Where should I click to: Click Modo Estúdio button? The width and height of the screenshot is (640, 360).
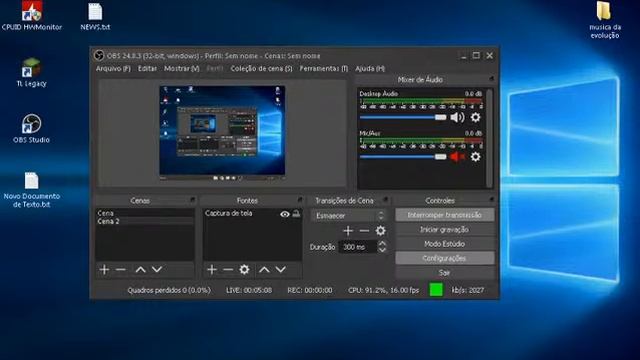coord(444,244)
